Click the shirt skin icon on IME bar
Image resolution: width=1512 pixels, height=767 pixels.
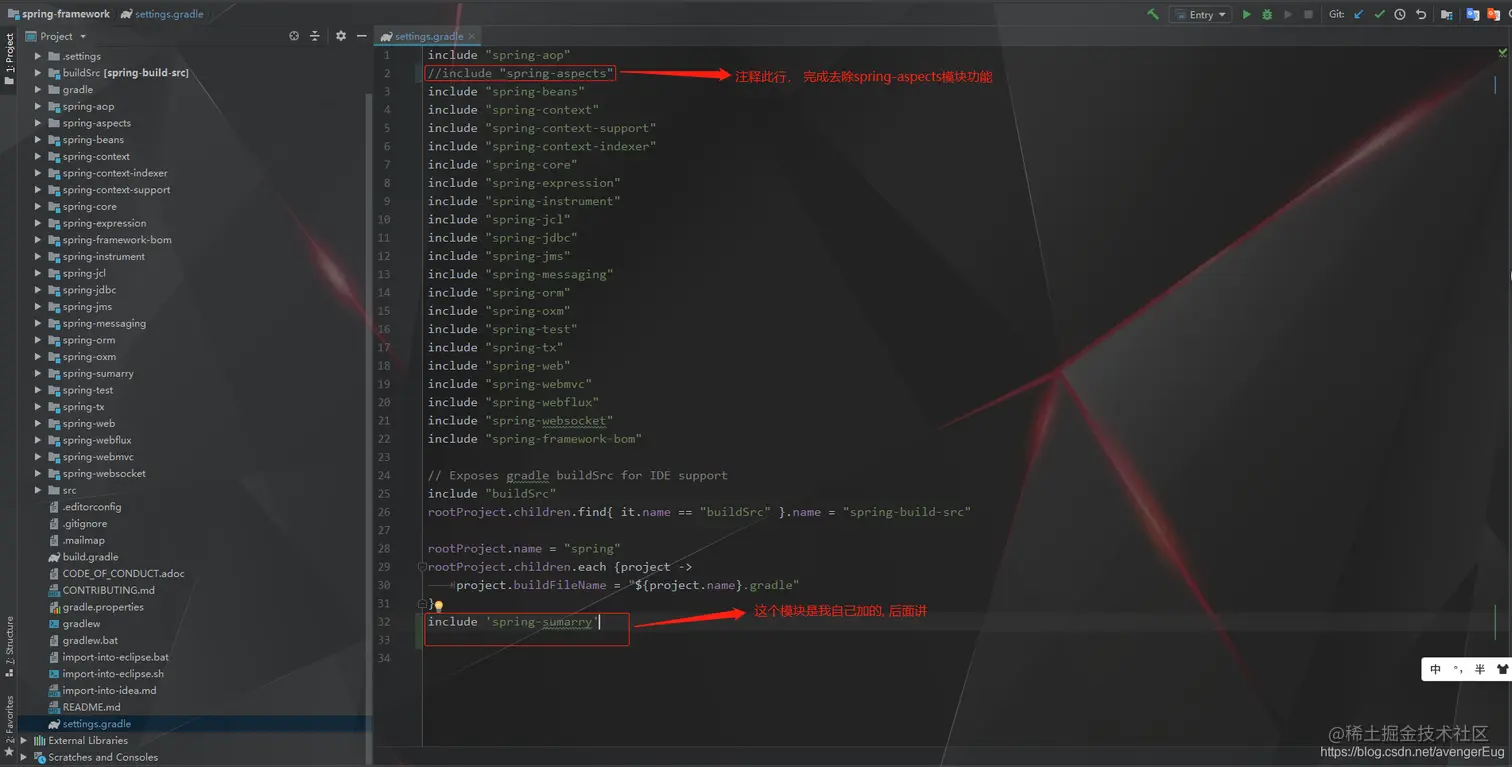(1502, 669)
